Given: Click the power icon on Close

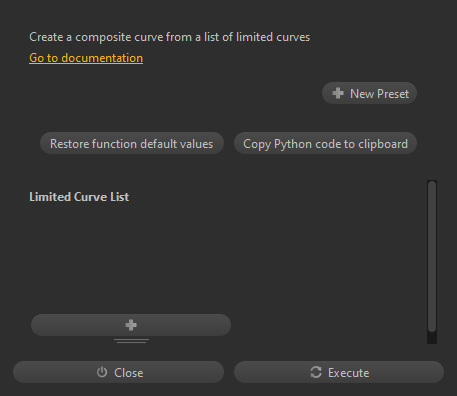Looking at the screenshot, I should [x=102, y=372].
